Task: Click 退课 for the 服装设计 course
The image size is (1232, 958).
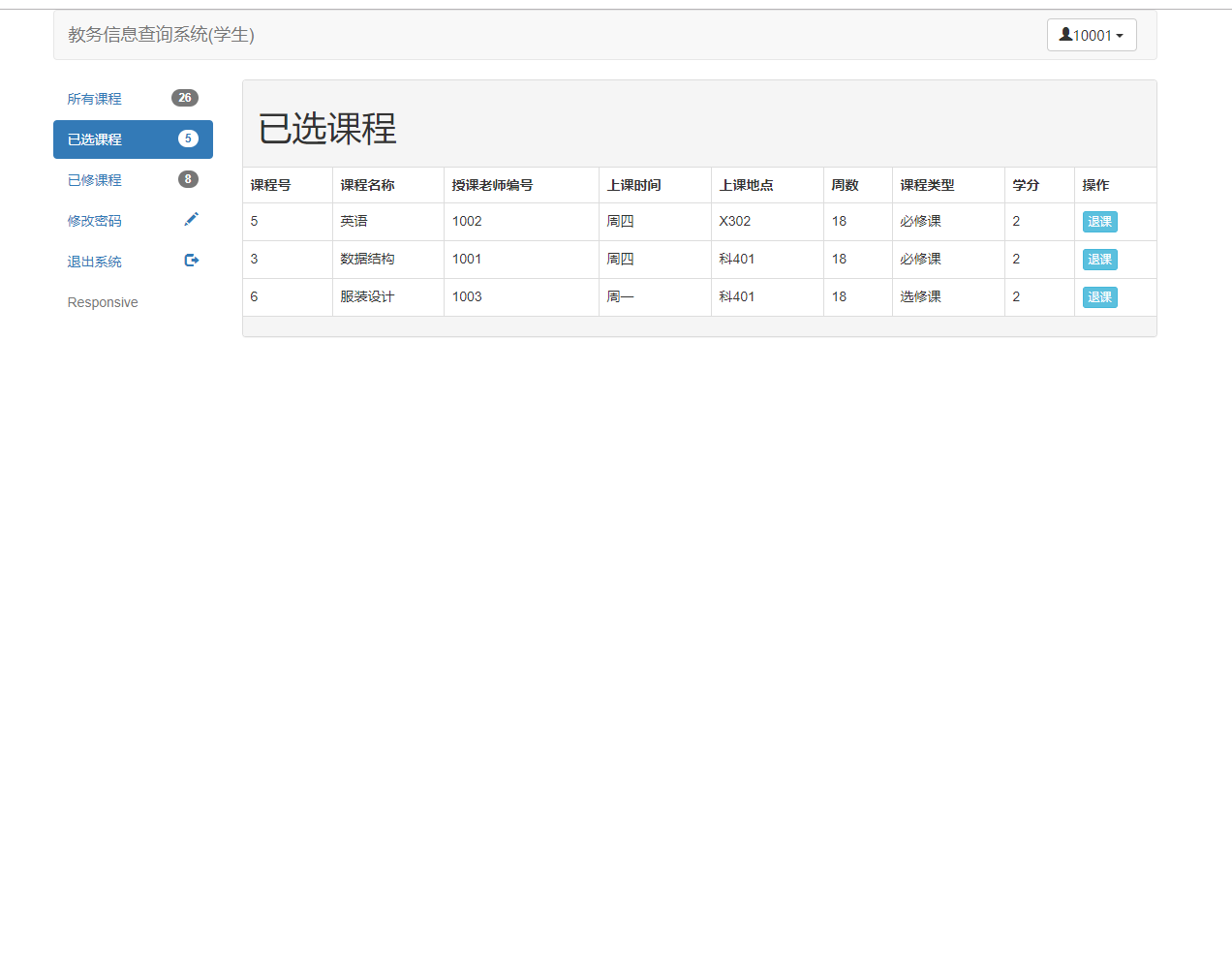Action: coord(1099,296)
